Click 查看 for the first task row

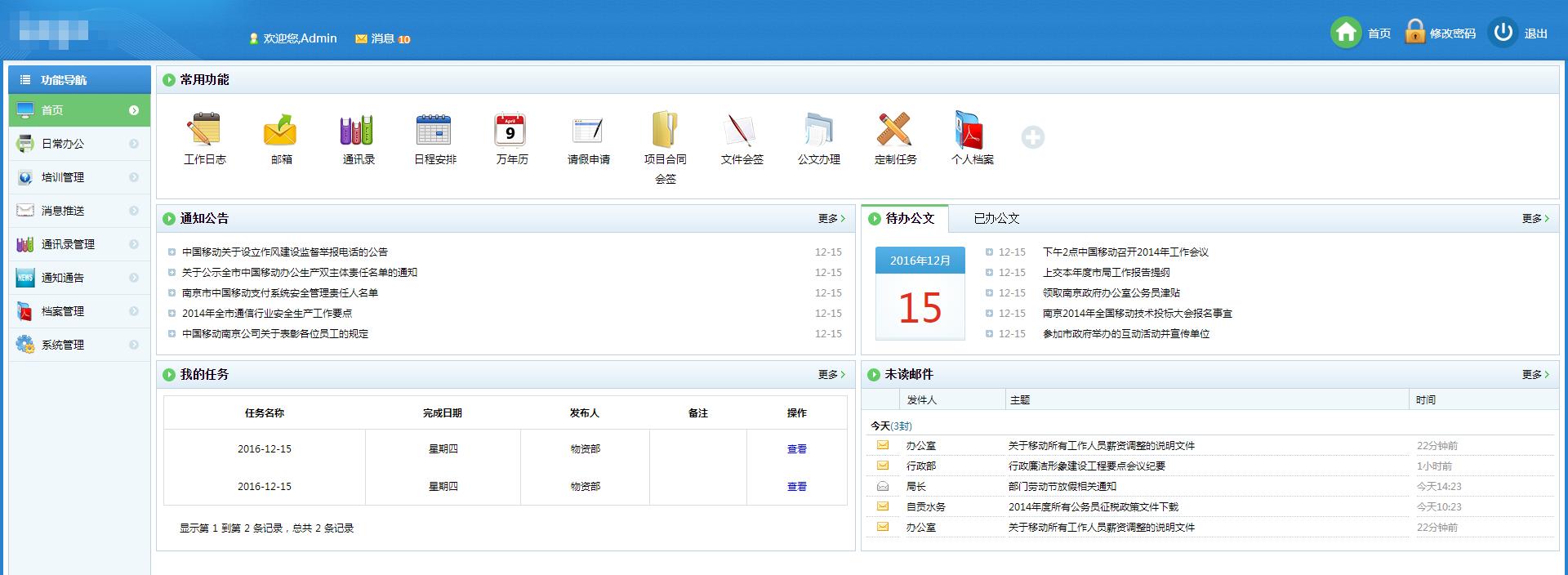click(x=796, y=449)
